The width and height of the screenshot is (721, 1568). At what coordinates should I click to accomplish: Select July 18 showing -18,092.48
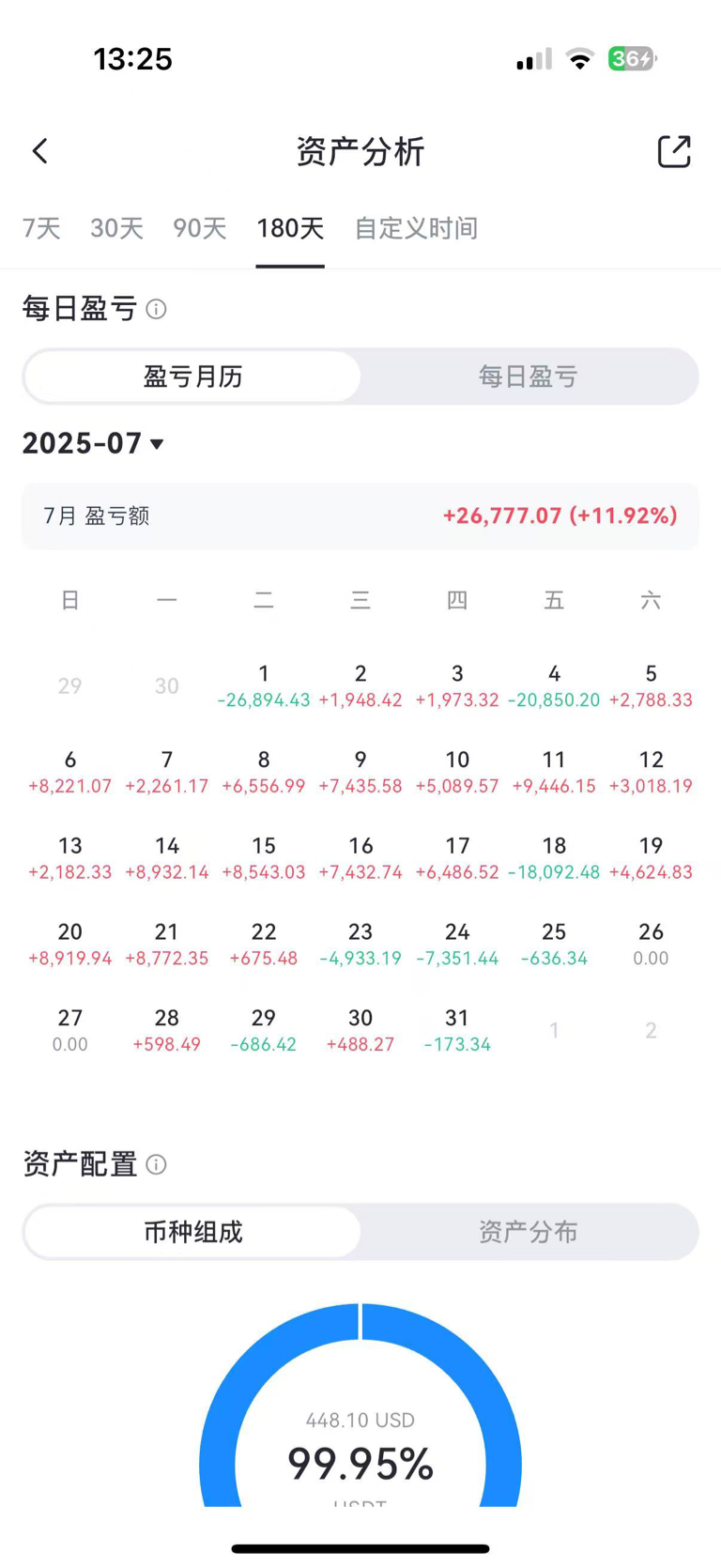pos(554,858)
